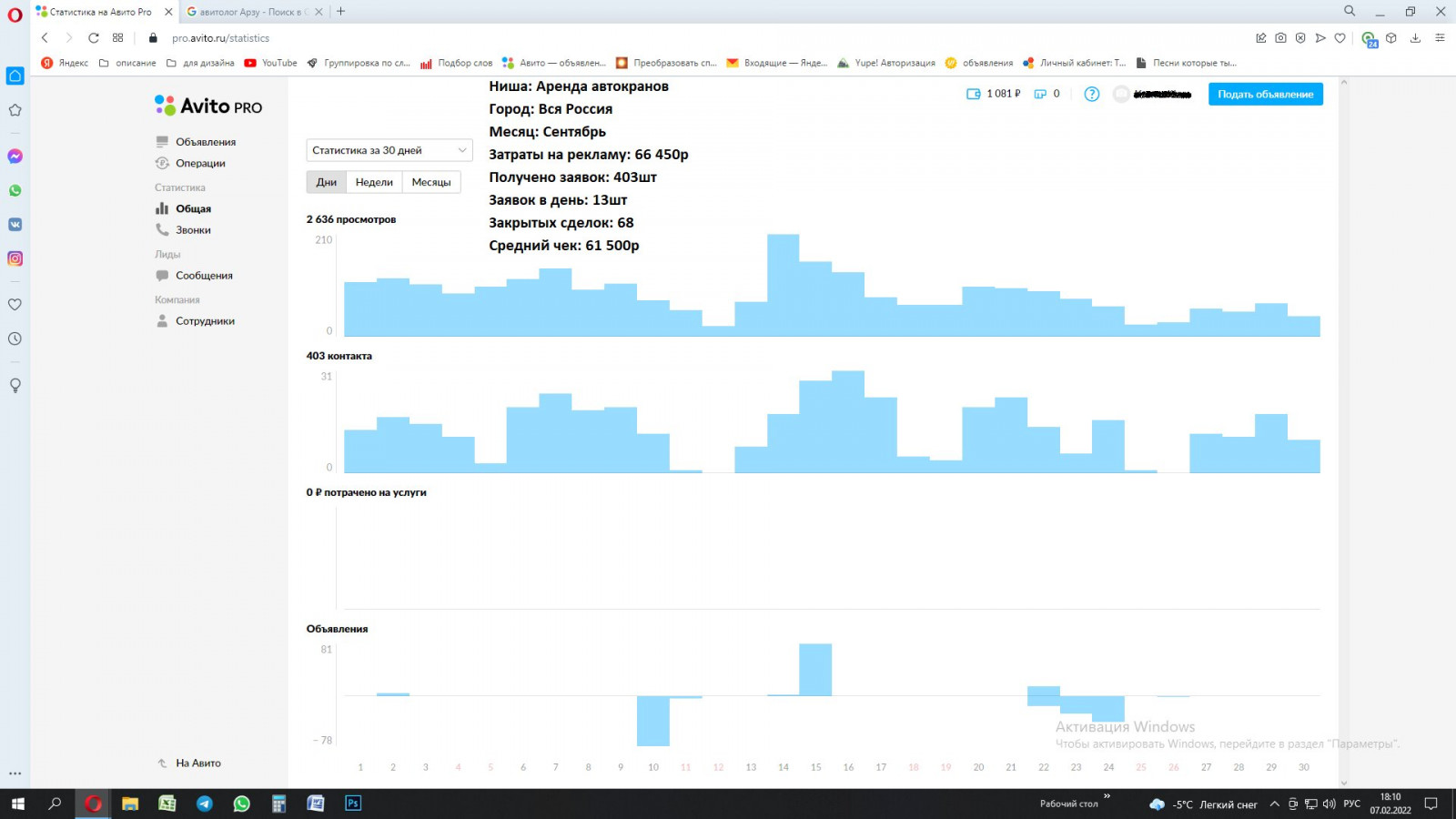Open 'Сообщения' in the sidebar
Viewport: 1456px width, 819px height.
[x=204, y=276]
